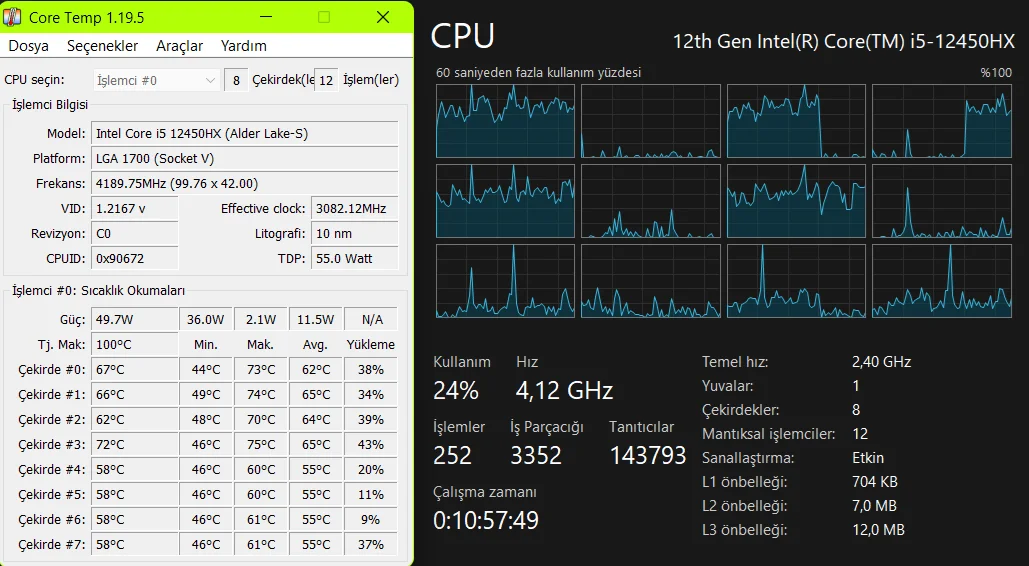Expand the İşlemci #0 CPU selector dropdown
Screen dimensions: 1029x566
(x=156, y=80)
